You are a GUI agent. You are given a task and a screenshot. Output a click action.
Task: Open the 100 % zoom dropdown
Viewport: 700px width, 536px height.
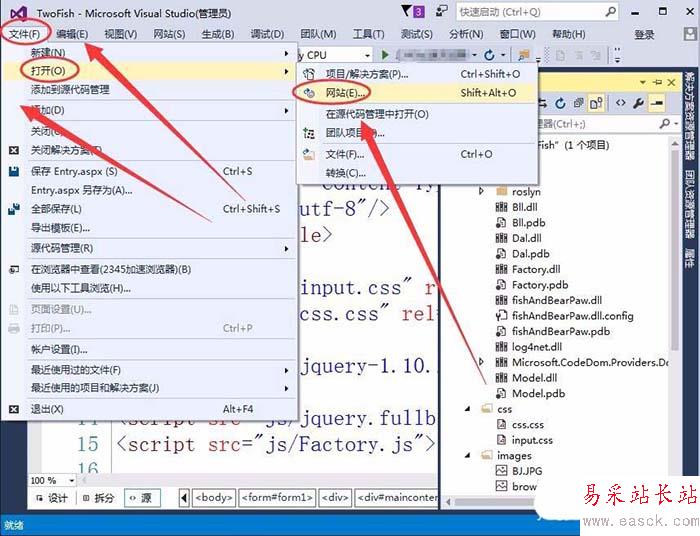tap(71, 481)
